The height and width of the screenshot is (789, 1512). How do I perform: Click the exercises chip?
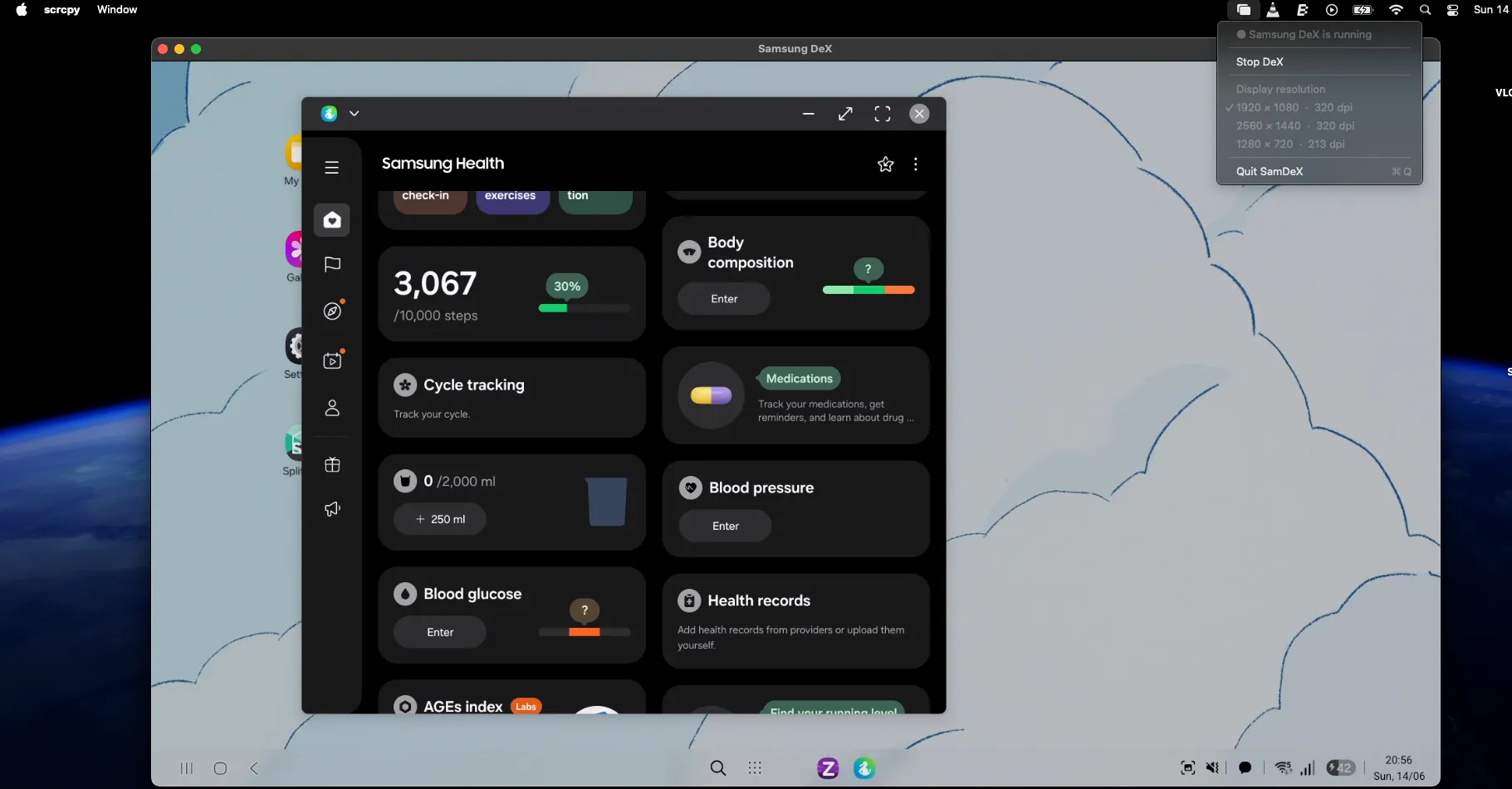(512, 199)
